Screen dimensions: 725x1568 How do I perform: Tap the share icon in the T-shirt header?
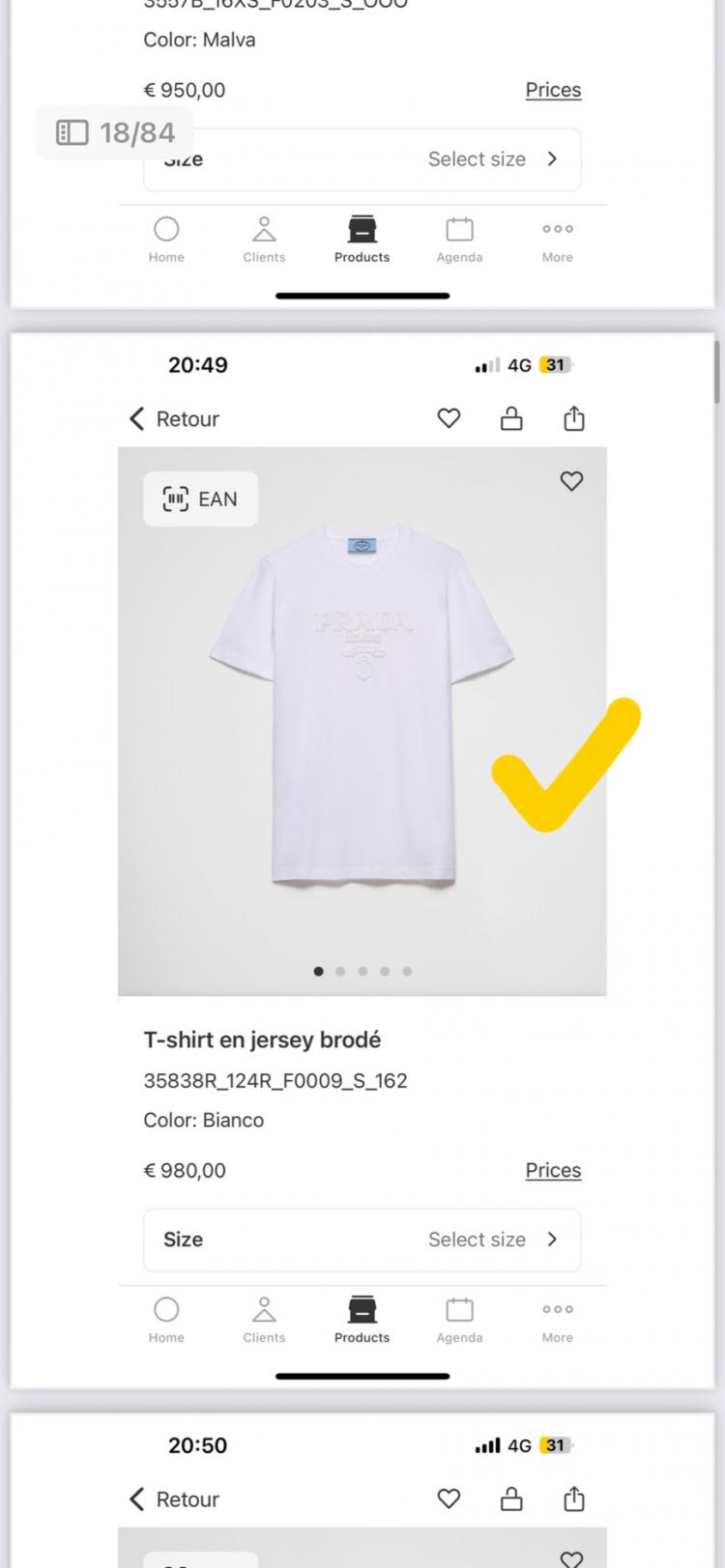pos(574,418)
